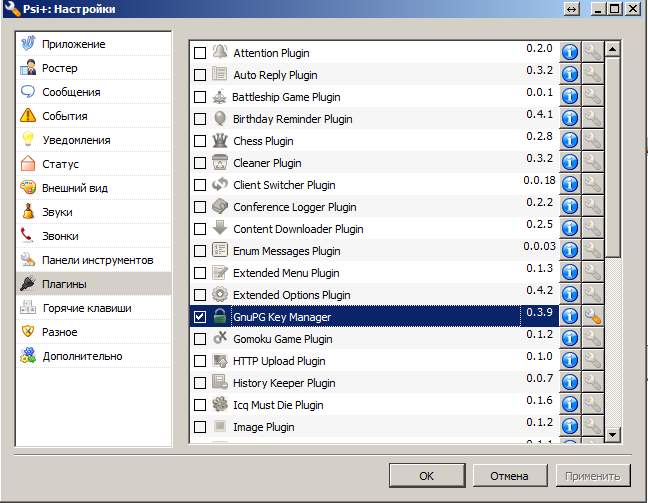Viewport: 648px width, 503px height.
Task: Tick the Battleship Game Plugin checkbox
Action: 200,97
